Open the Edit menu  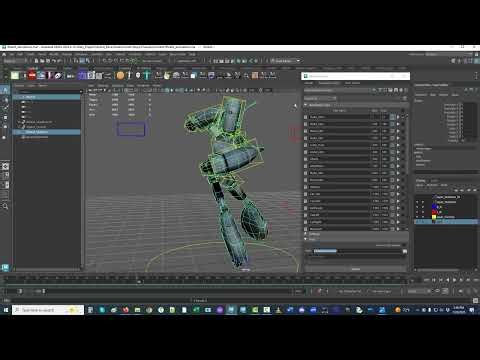20,54
